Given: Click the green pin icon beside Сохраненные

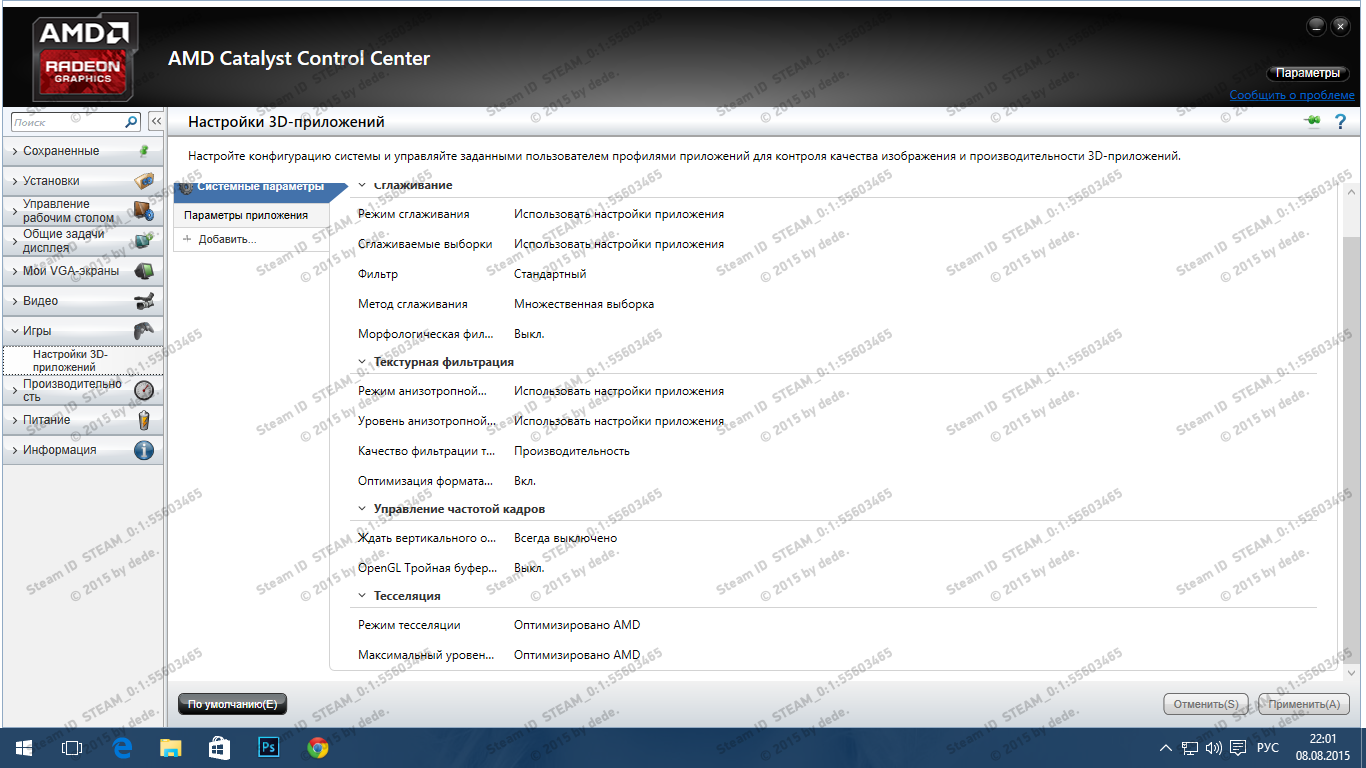Looking at the screenshot, I should 144,151.
